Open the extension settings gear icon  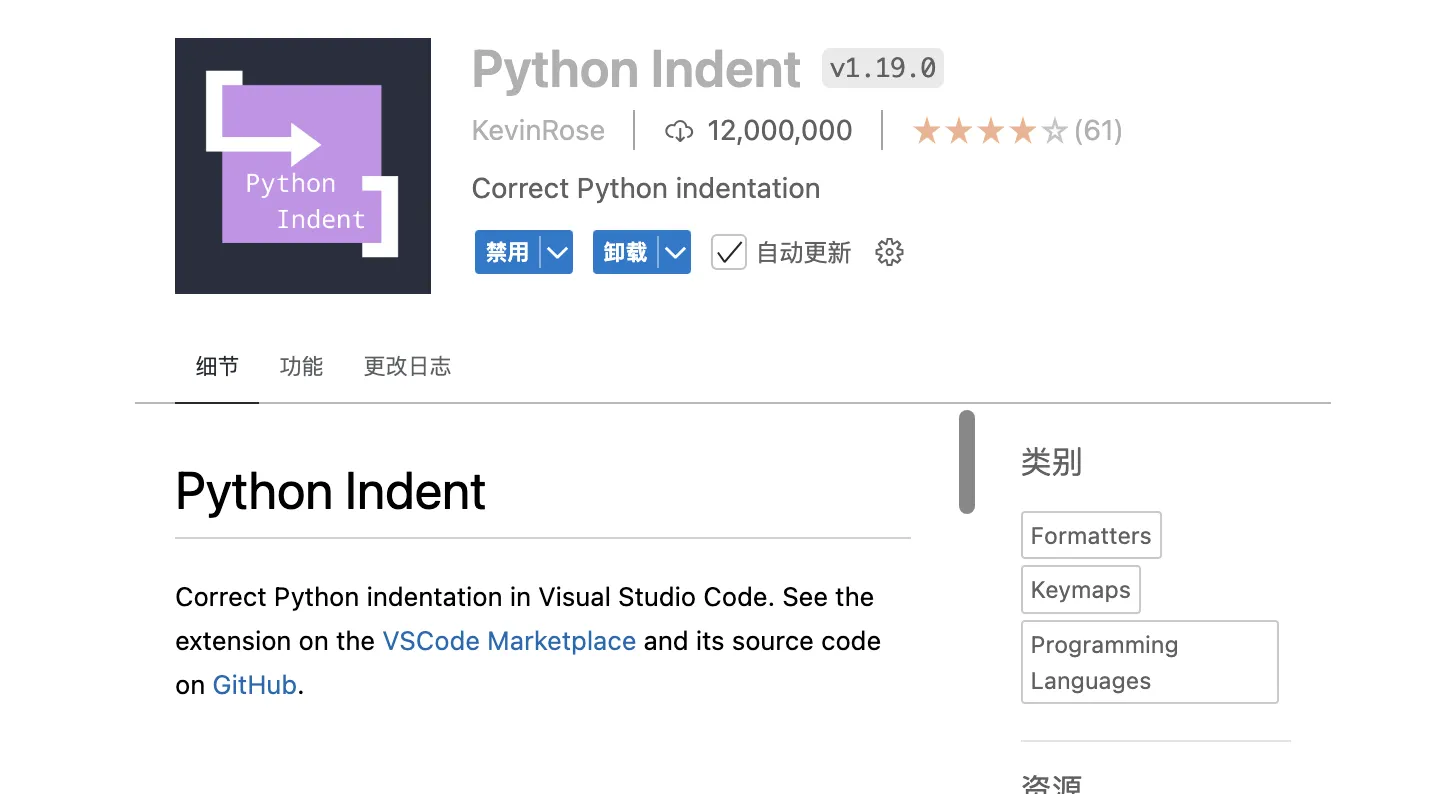(x=889, y=253)
